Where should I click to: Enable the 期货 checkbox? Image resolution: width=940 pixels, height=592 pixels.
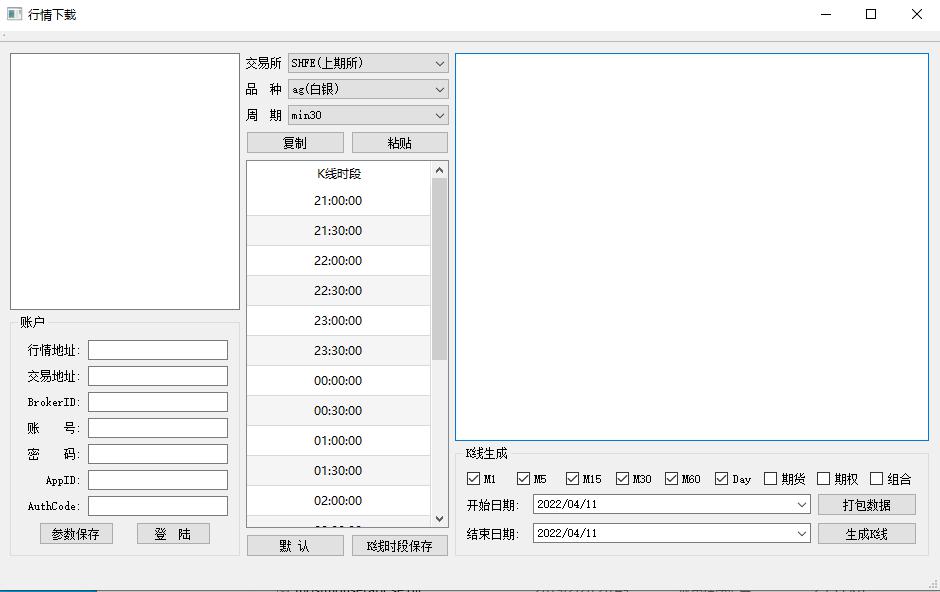tap(770, 479)
